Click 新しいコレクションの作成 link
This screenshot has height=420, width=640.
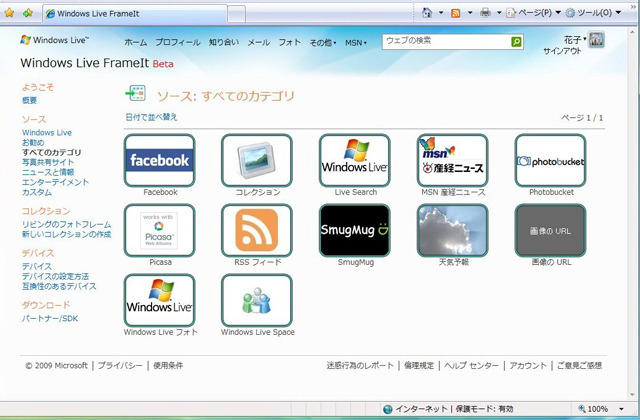(x=67, y=234)
